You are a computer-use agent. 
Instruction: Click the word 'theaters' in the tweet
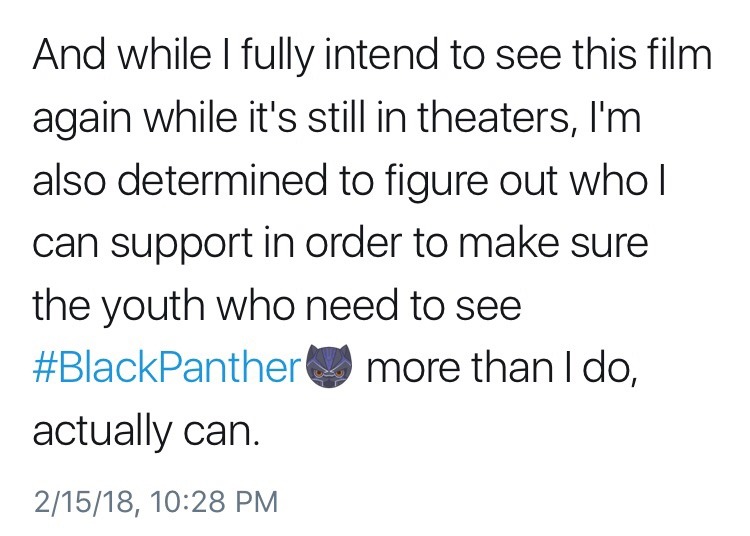click(x=483, y=119)
